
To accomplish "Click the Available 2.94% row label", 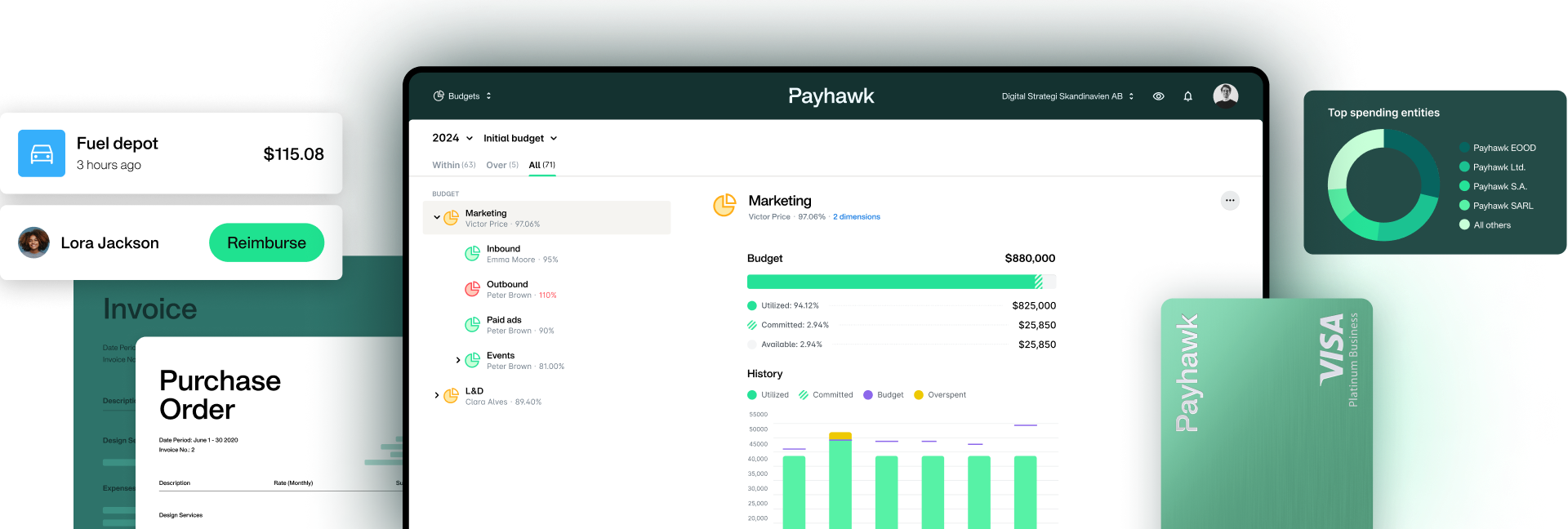I will click(791, 345).
